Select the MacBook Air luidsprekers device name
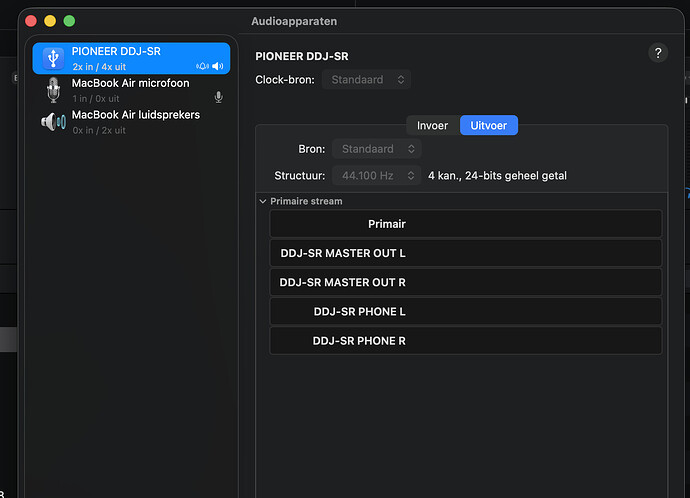The image size is (690, 498). tap(135, 115)
